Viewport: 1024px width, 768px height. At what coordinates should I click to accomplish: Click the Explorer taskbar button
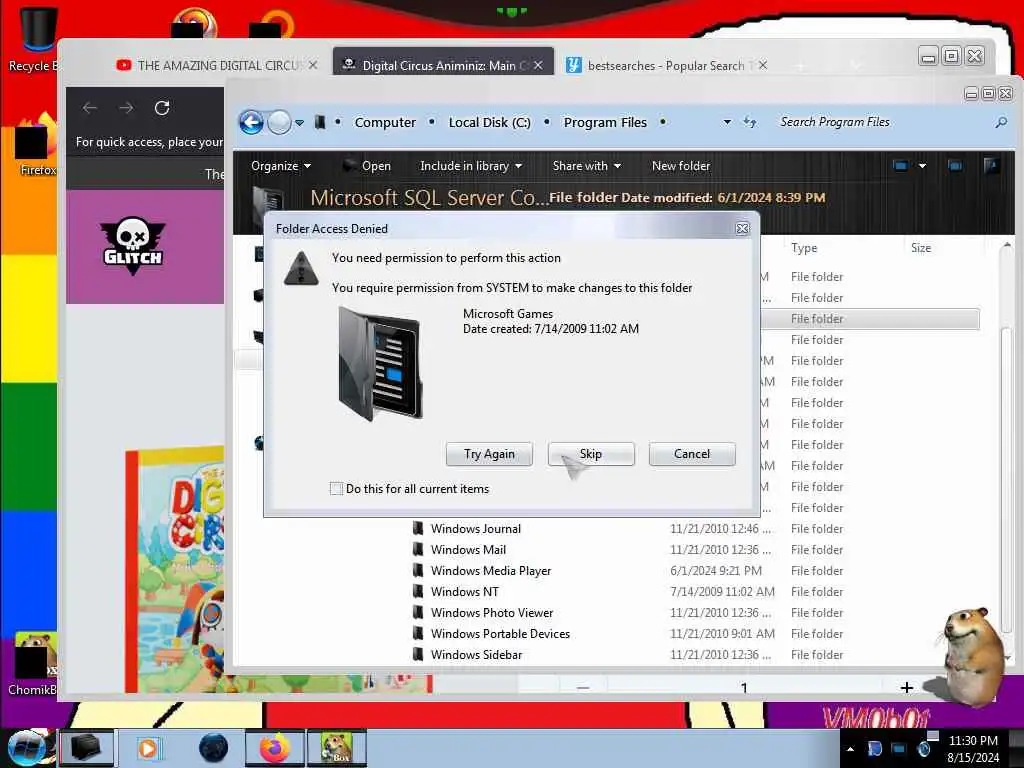87,748
